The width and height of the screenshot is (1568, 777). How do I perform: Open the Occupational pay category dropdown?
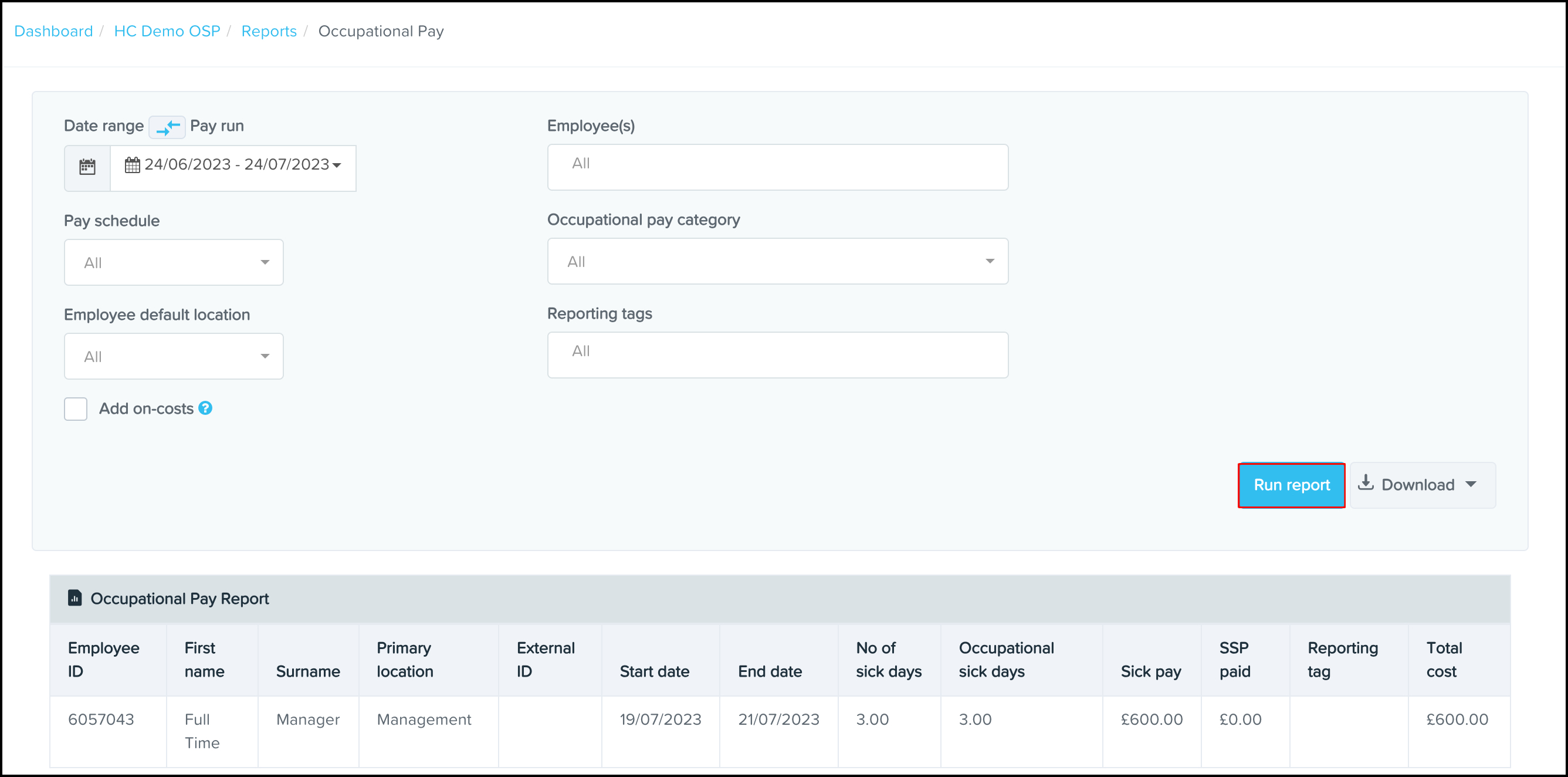coord(779,262)
